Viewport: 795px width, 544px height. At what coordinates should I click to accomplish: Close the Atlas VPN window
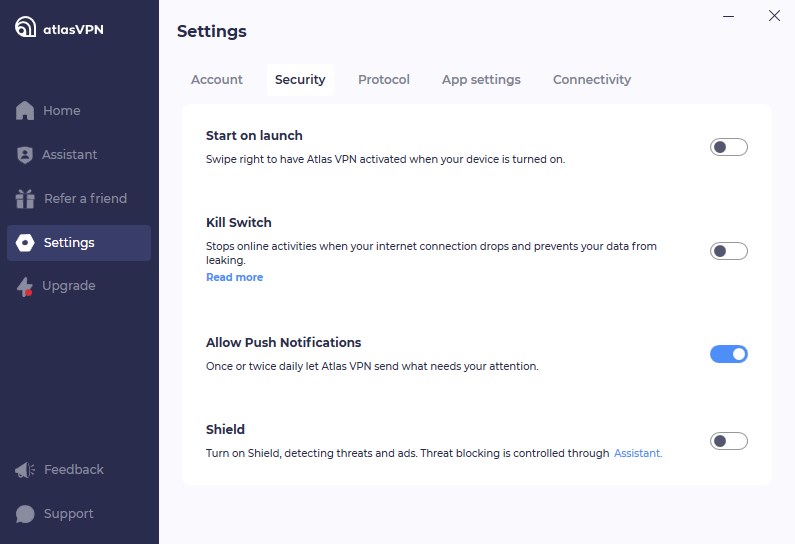(774, 16)
